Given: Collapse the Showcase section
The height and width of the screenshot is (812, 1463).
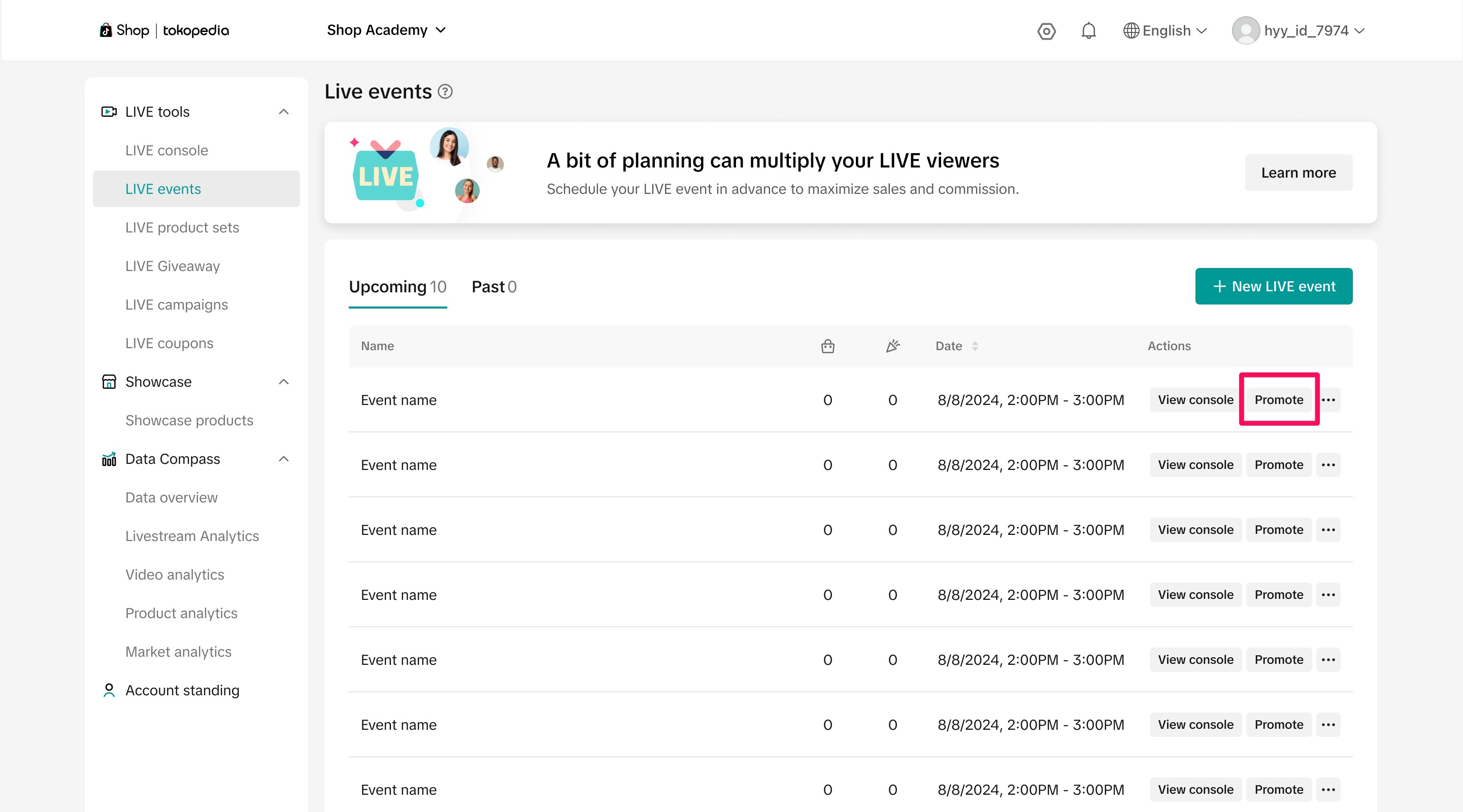Looking at the screenshot, I should (x=283, y=382).
